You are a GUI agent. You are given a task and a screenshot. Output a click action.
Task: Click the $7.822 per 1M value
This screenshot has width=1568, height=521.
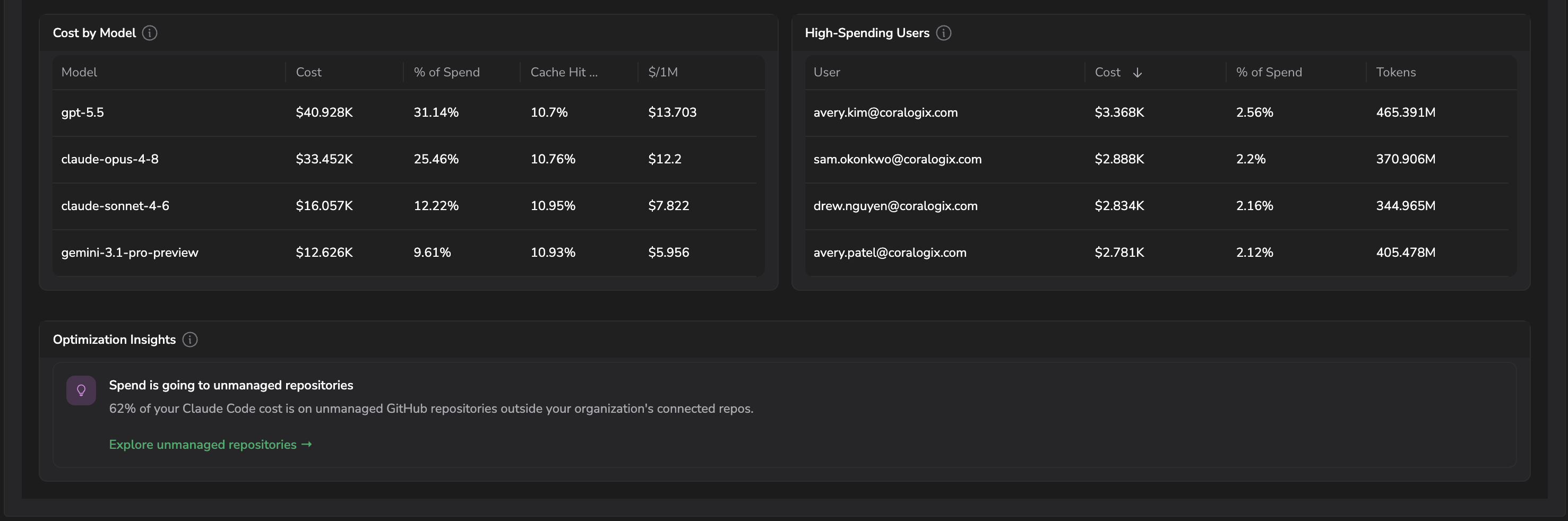668,206
